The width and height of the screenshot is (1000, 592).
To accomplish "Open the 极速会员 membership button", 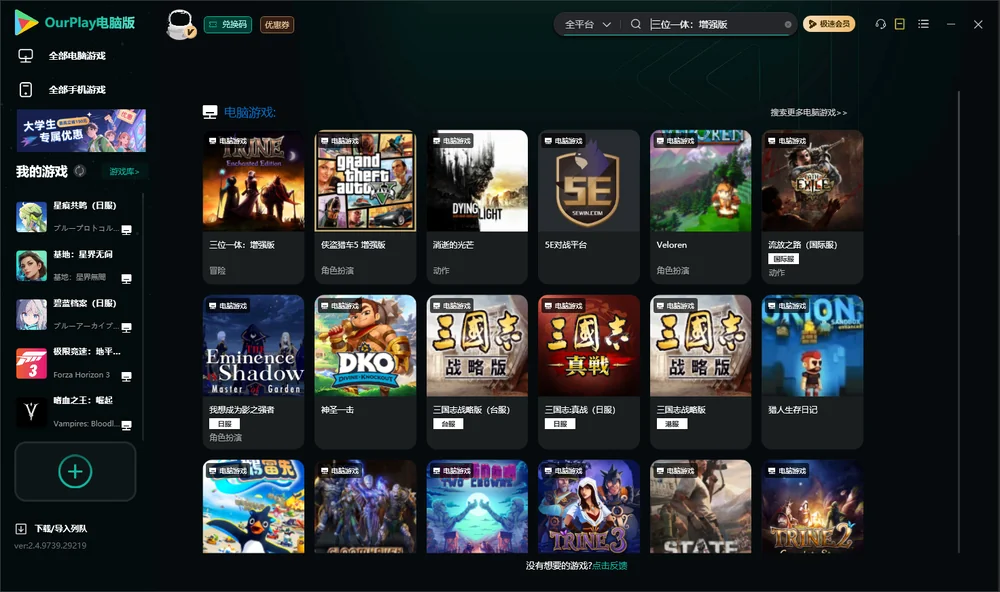I will 828,24.
